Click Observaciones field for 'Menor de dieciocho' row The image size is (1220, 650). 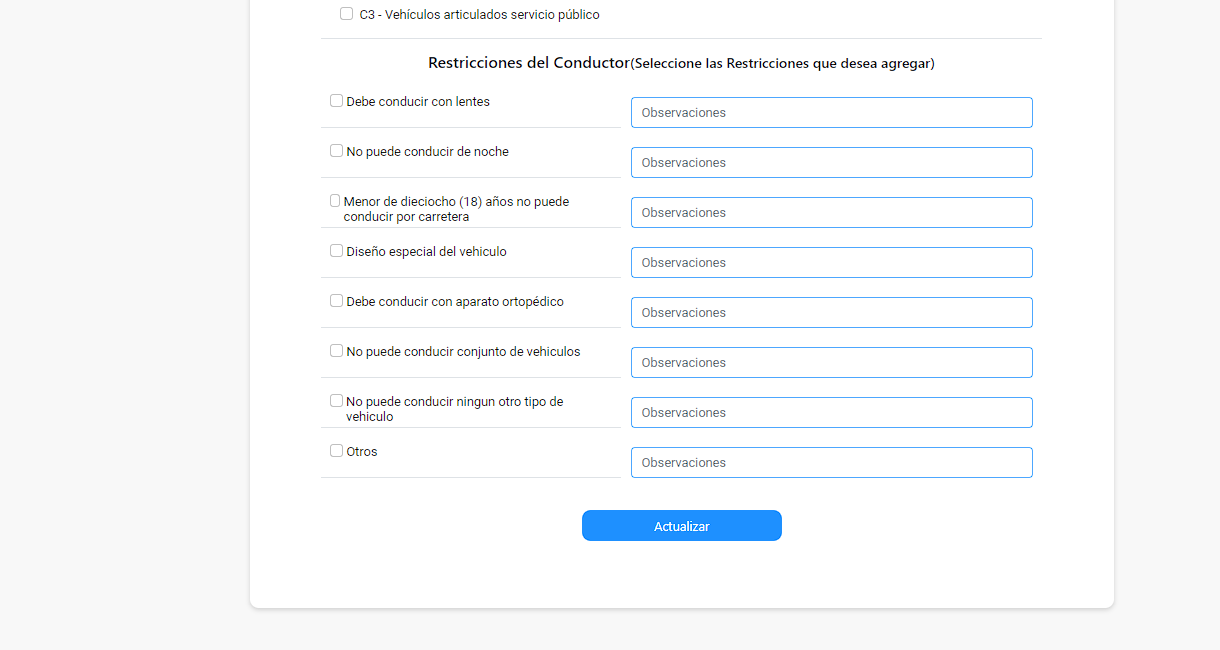coord(832,213)
